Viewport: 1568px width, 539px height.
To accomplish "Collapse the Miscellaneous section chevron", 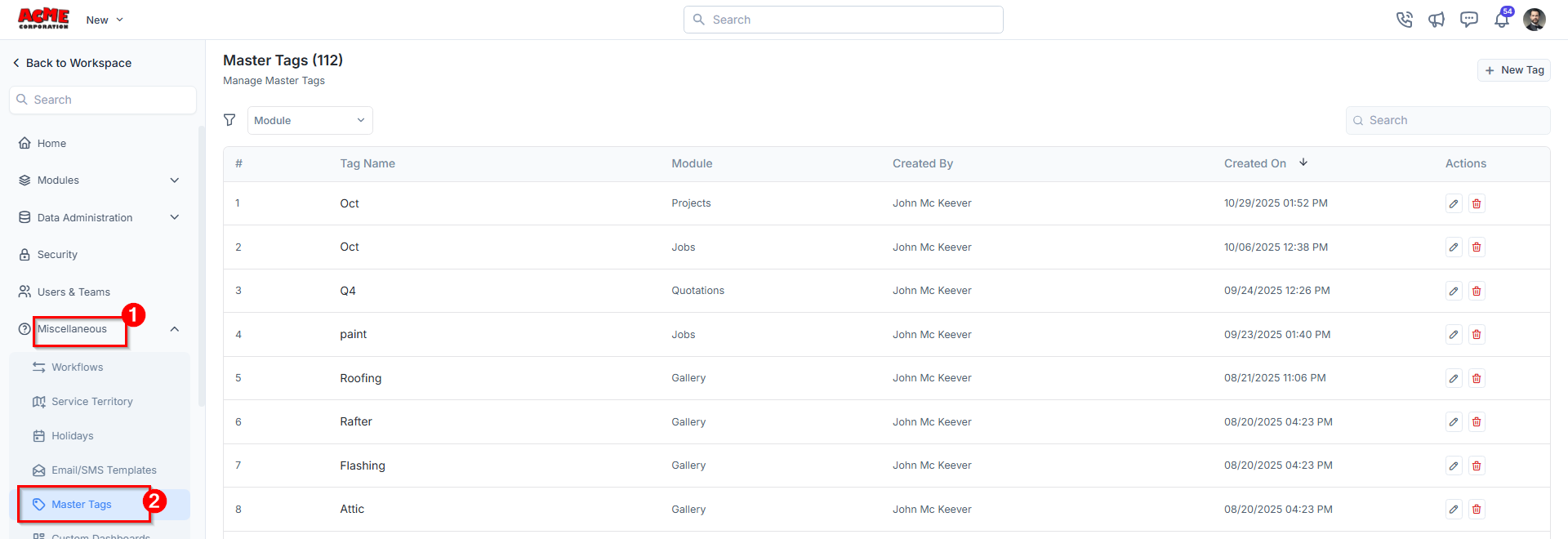I will 174,329.
